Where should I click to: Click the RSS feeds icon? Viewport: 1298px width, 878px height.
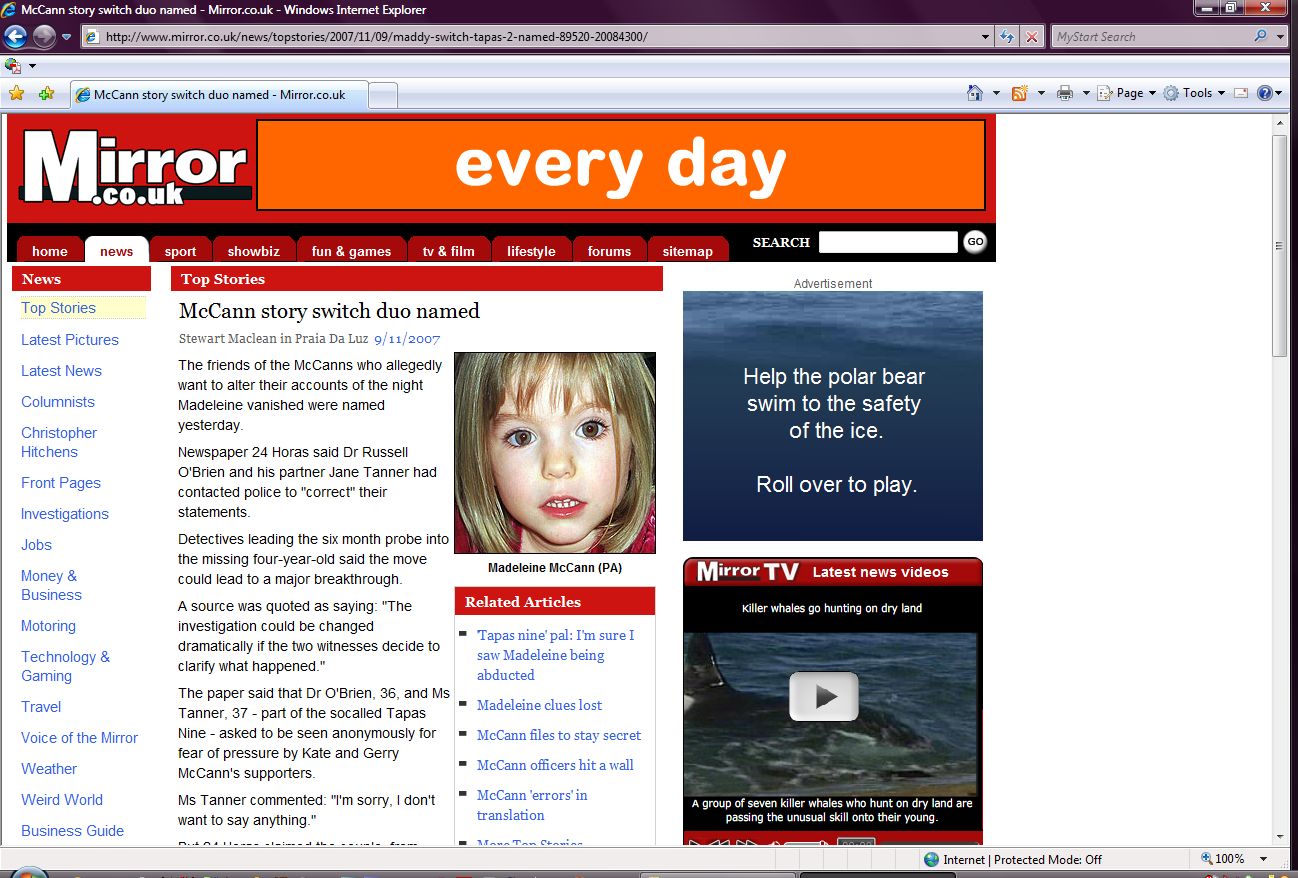click(1020, 93)
